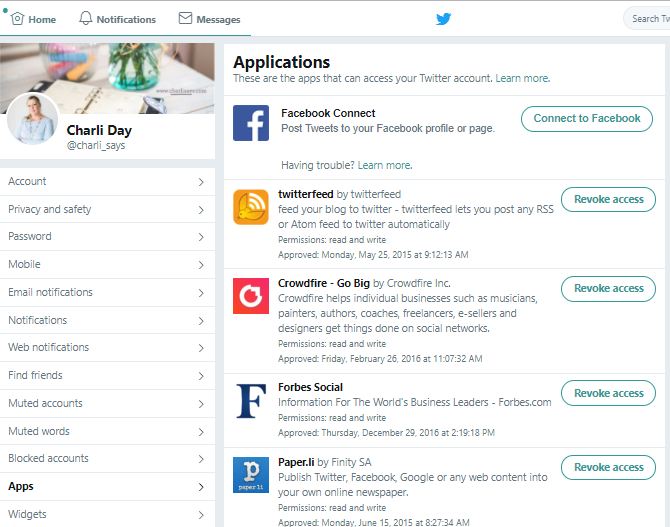The image size is (670, 527).
Task: Expand the Blocked accounts chevron
Action: [201, 459]
